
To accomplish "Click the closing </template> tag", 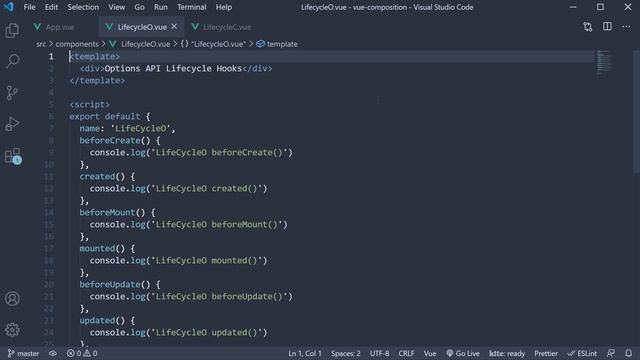I will (x=97, y=81).
